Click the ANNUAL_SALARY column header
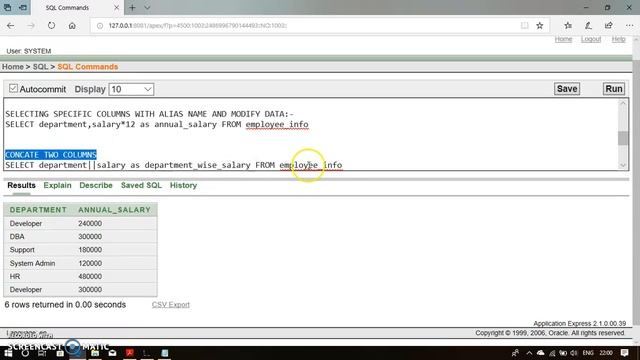 [x=114, y=210]
